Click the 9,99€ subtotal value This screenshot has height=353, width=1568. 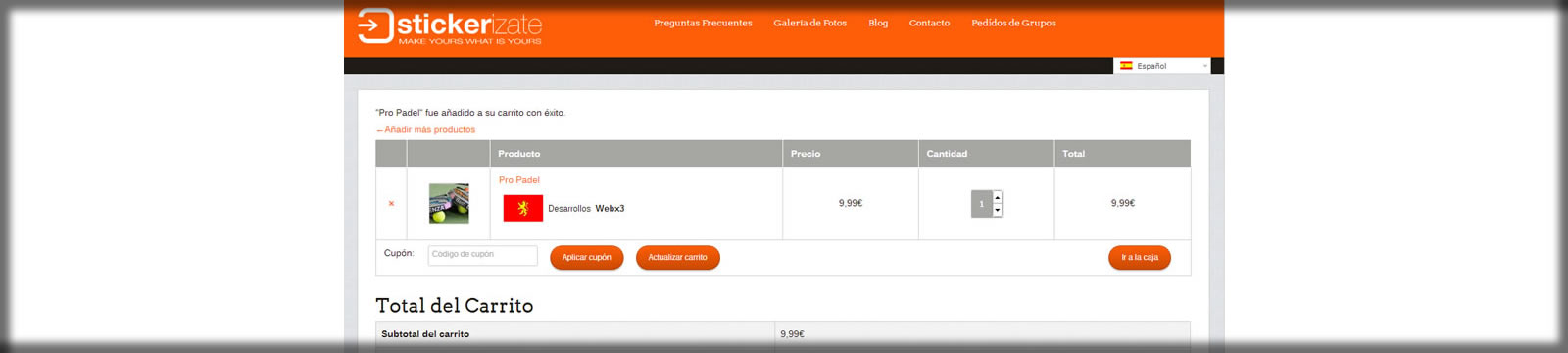click(x=792, y=334)
